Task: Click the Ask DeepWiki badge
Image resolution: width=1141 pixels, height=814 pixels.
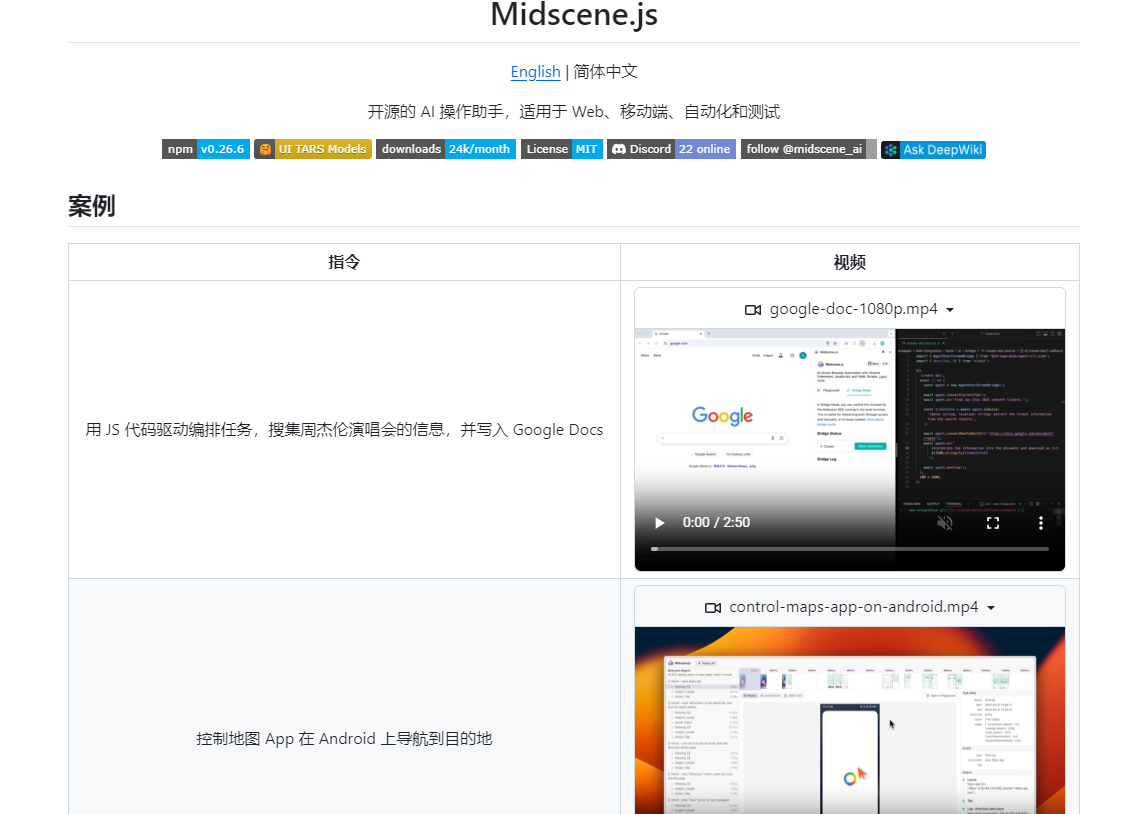Action: coord(932,149)
